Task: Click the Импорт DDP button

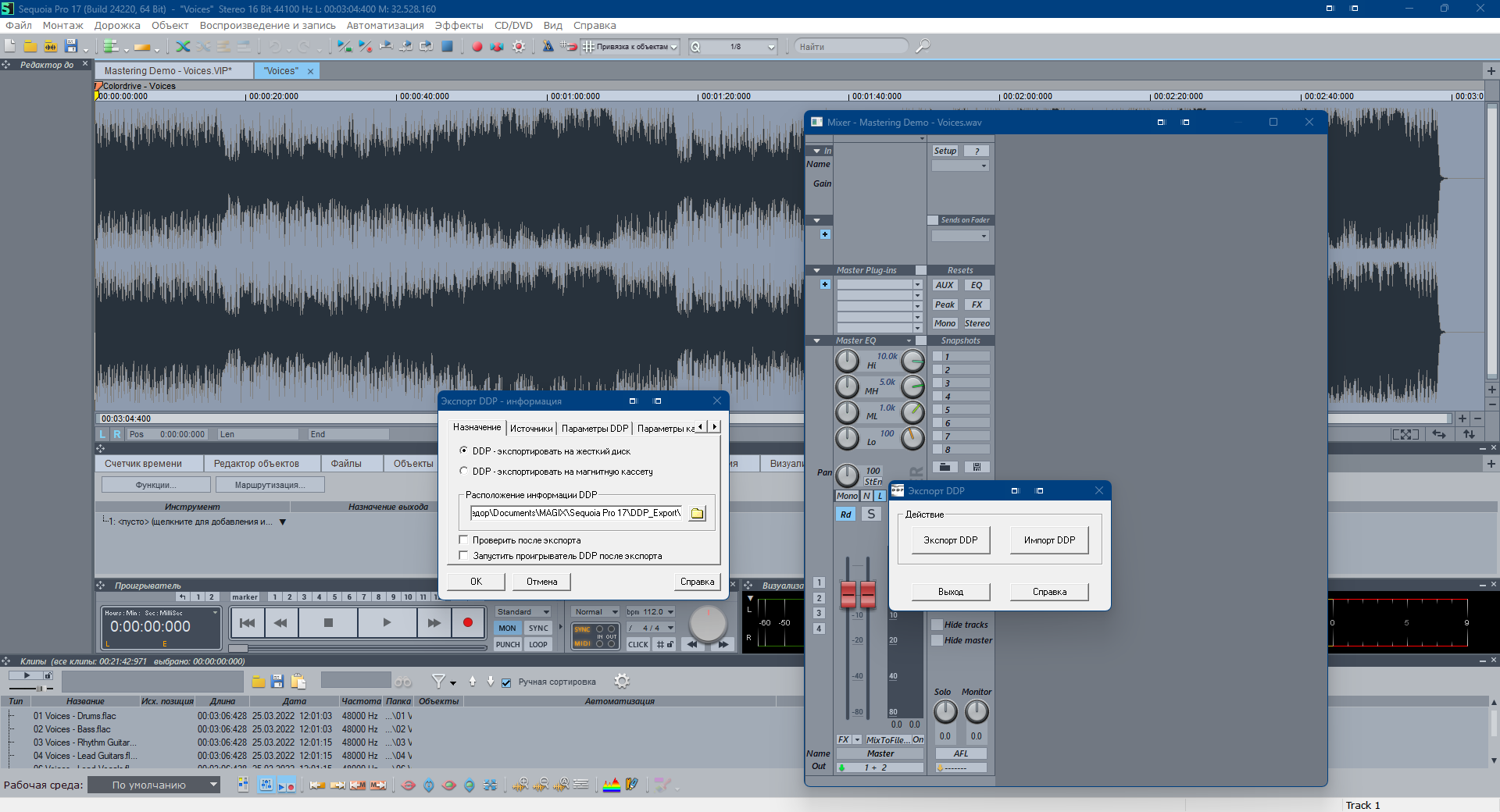Action: pos(1049,540)
